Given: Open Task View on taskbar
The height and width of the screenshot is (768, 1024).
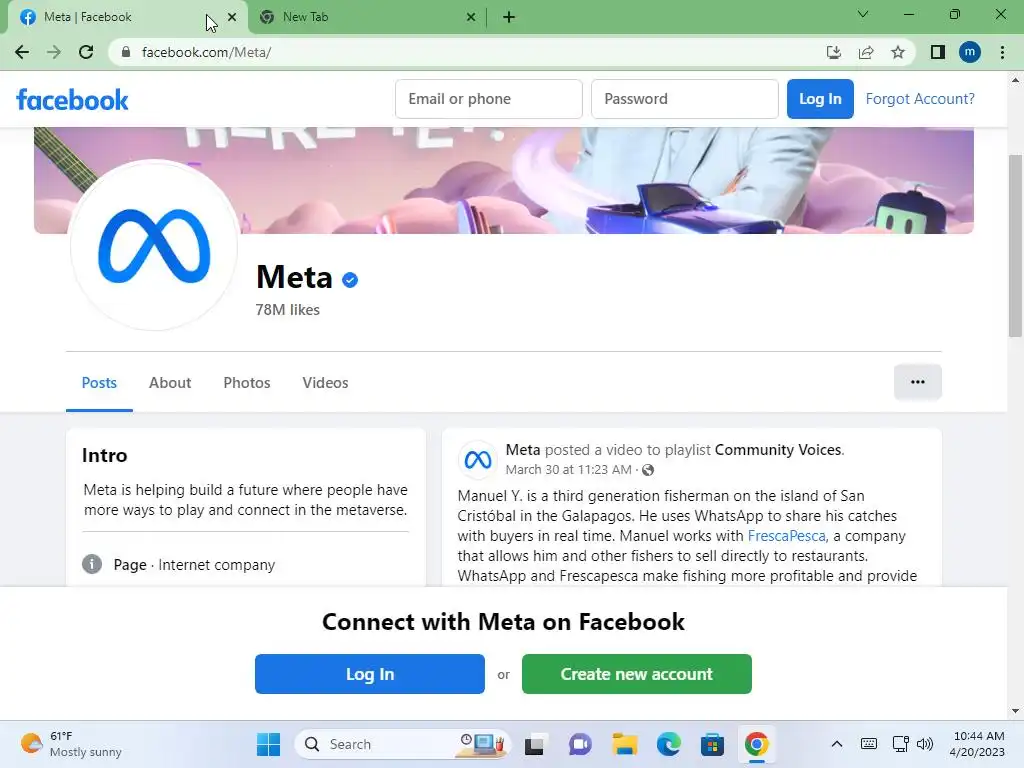Looking at the screenshot, I should click(x=534, y=744).
